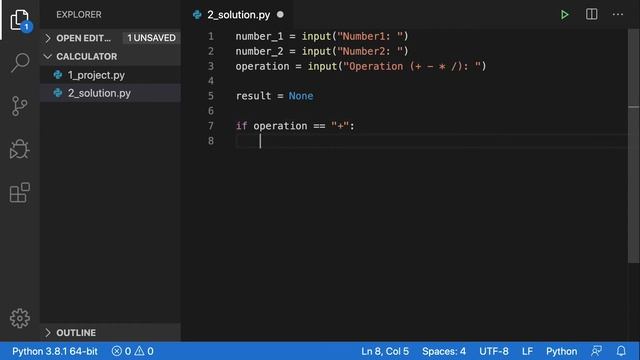Viewport: 640px width, 360px height.
Task: Click the 'if operation ==' line
Action: pos(295,126)
